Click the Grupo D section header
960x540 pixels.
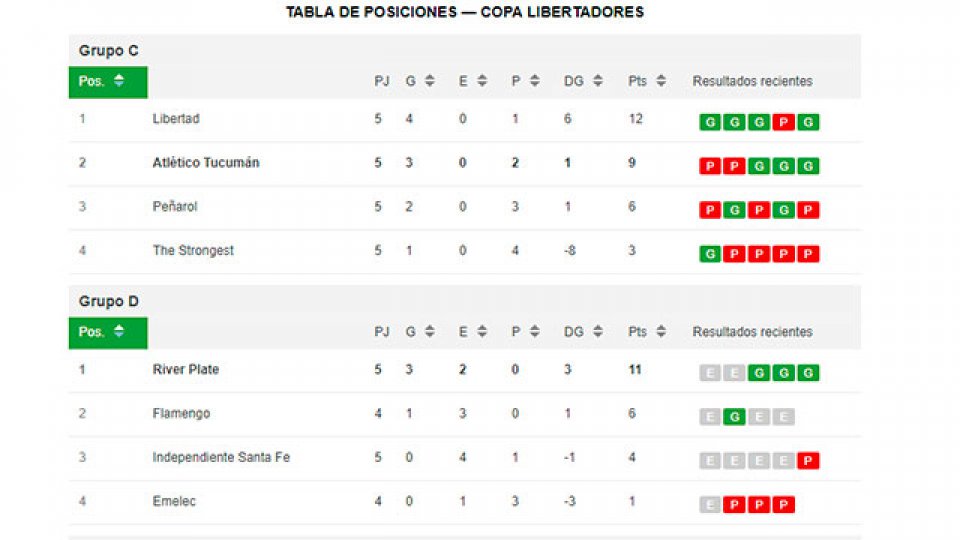[x=102, y=301]
